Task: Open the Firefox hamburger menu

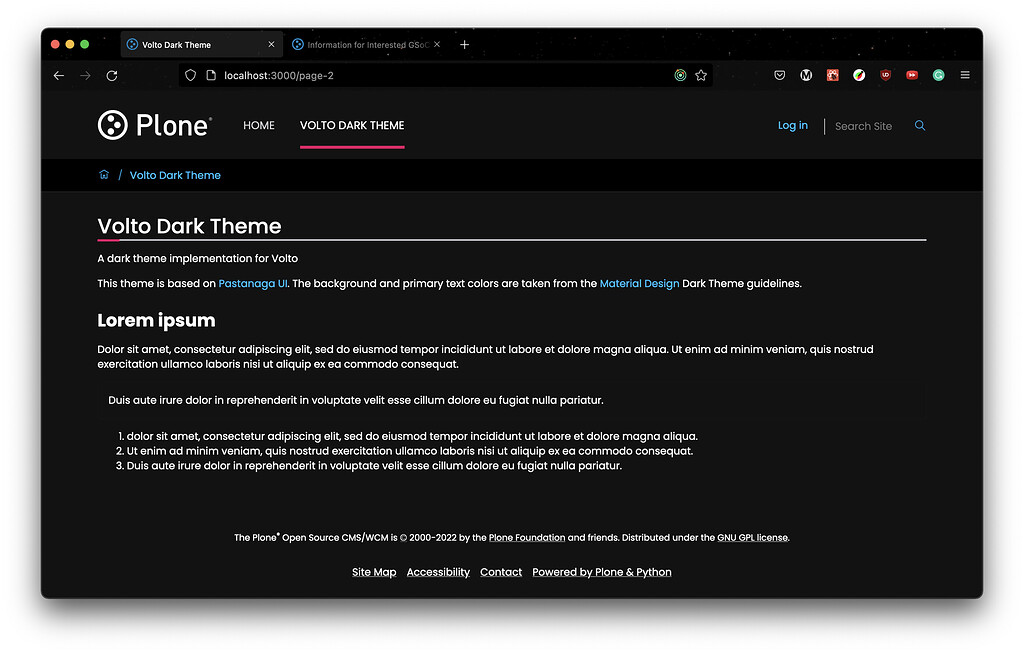Action: tap(964, 74)
